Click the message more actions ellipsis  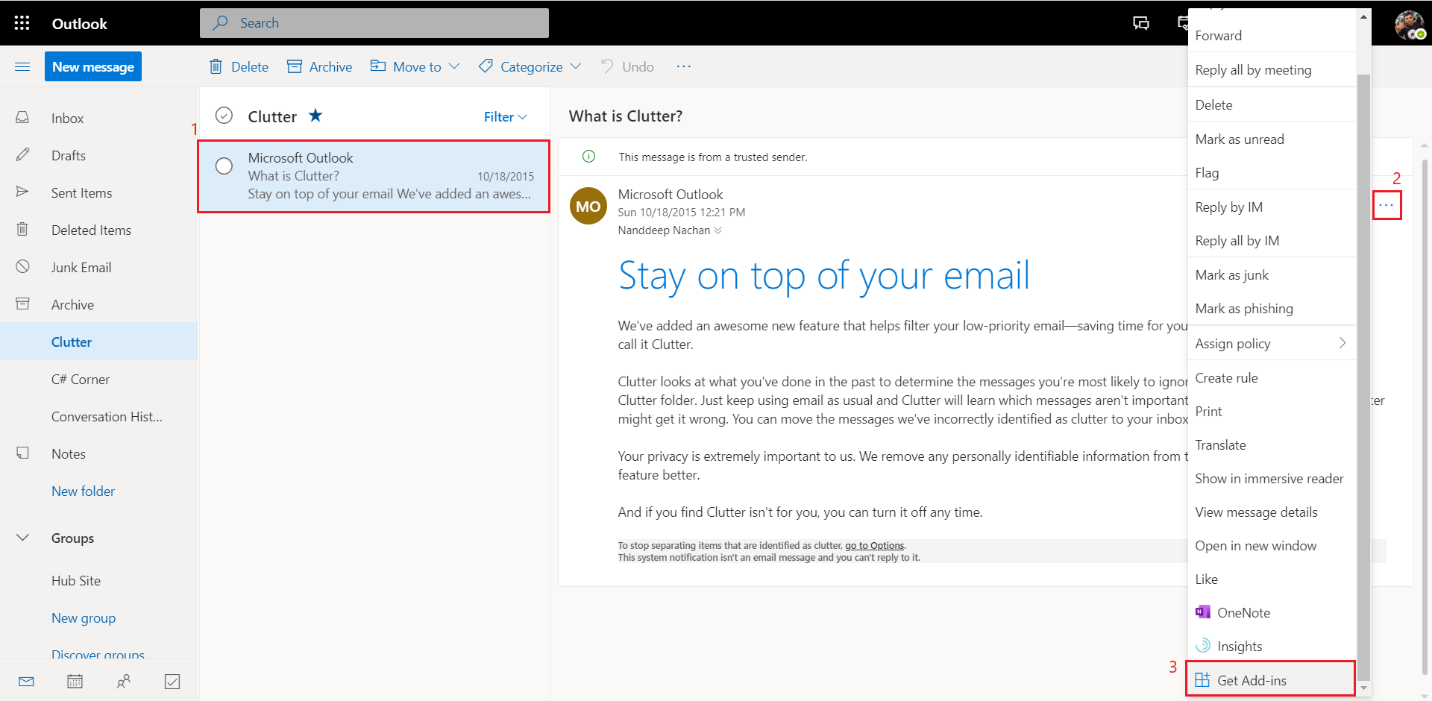1386,205
